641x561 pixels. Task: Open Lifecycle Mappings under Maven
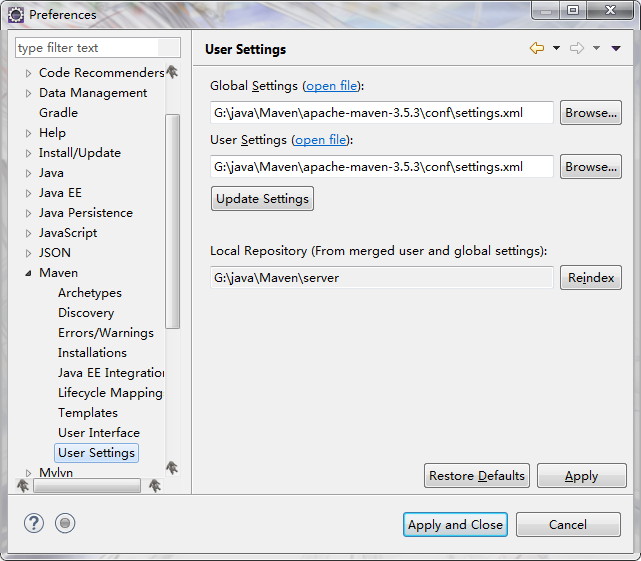pos(110,393)
